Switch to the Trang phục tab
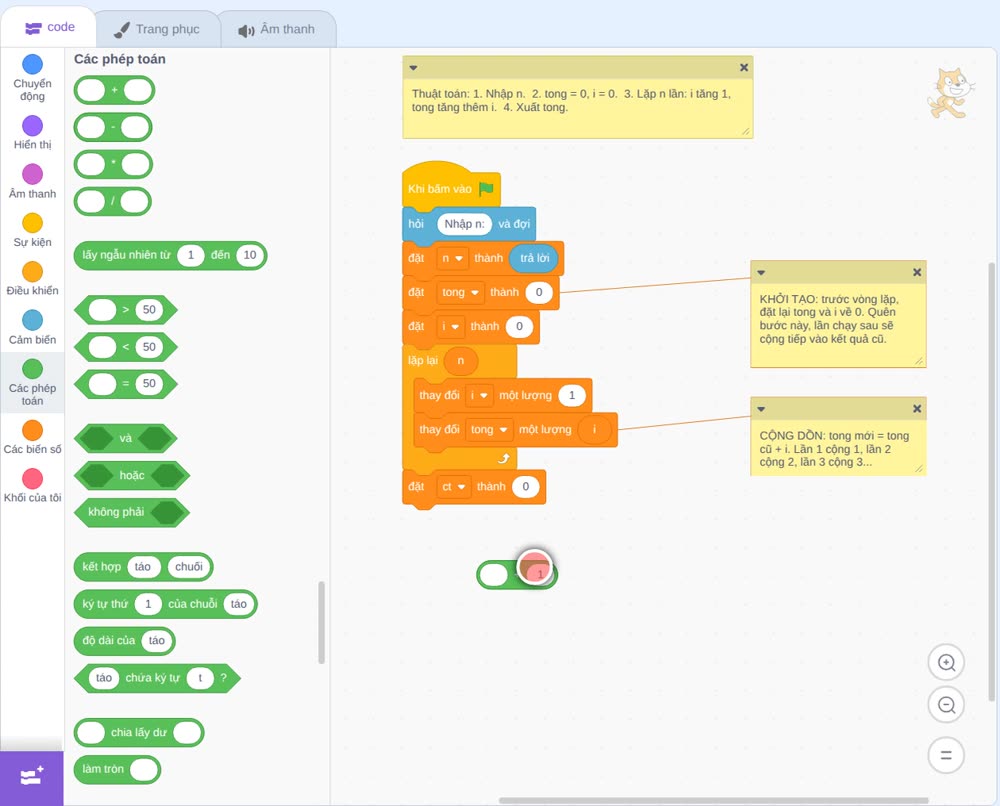 [156, 29]
